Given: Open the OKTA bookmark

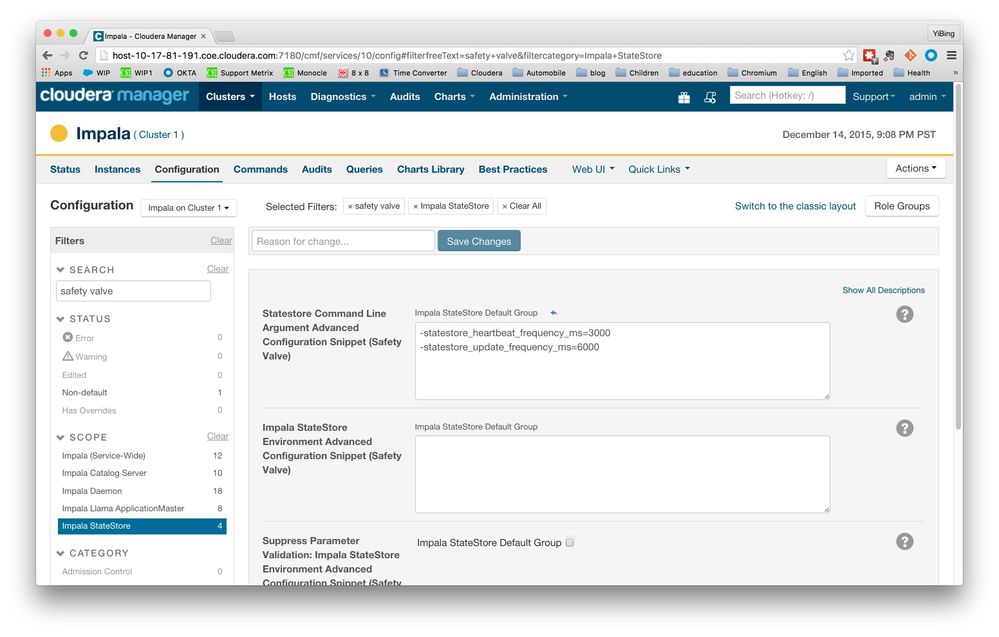Looking at the screenshot, I should point(180,73).
